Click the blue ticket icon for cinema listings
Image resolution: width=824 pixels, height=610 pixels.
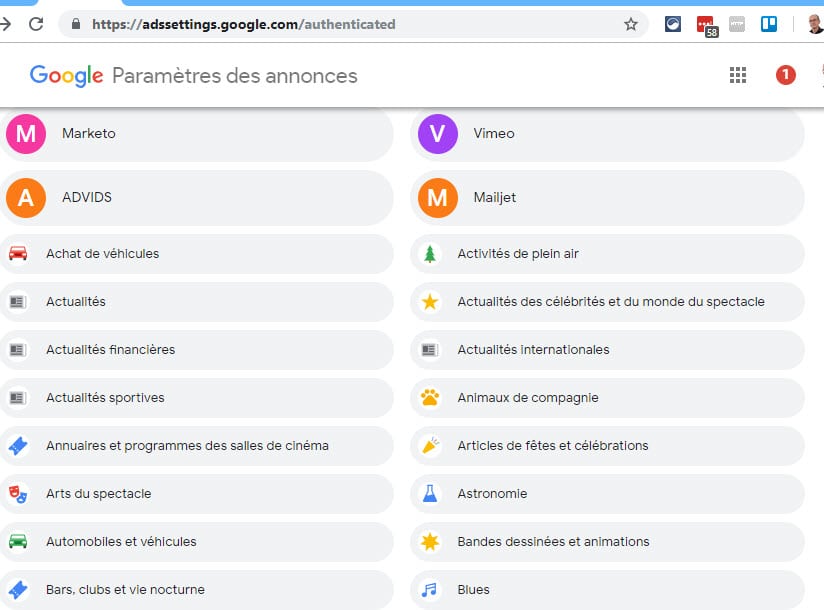[x=18, y=446]
